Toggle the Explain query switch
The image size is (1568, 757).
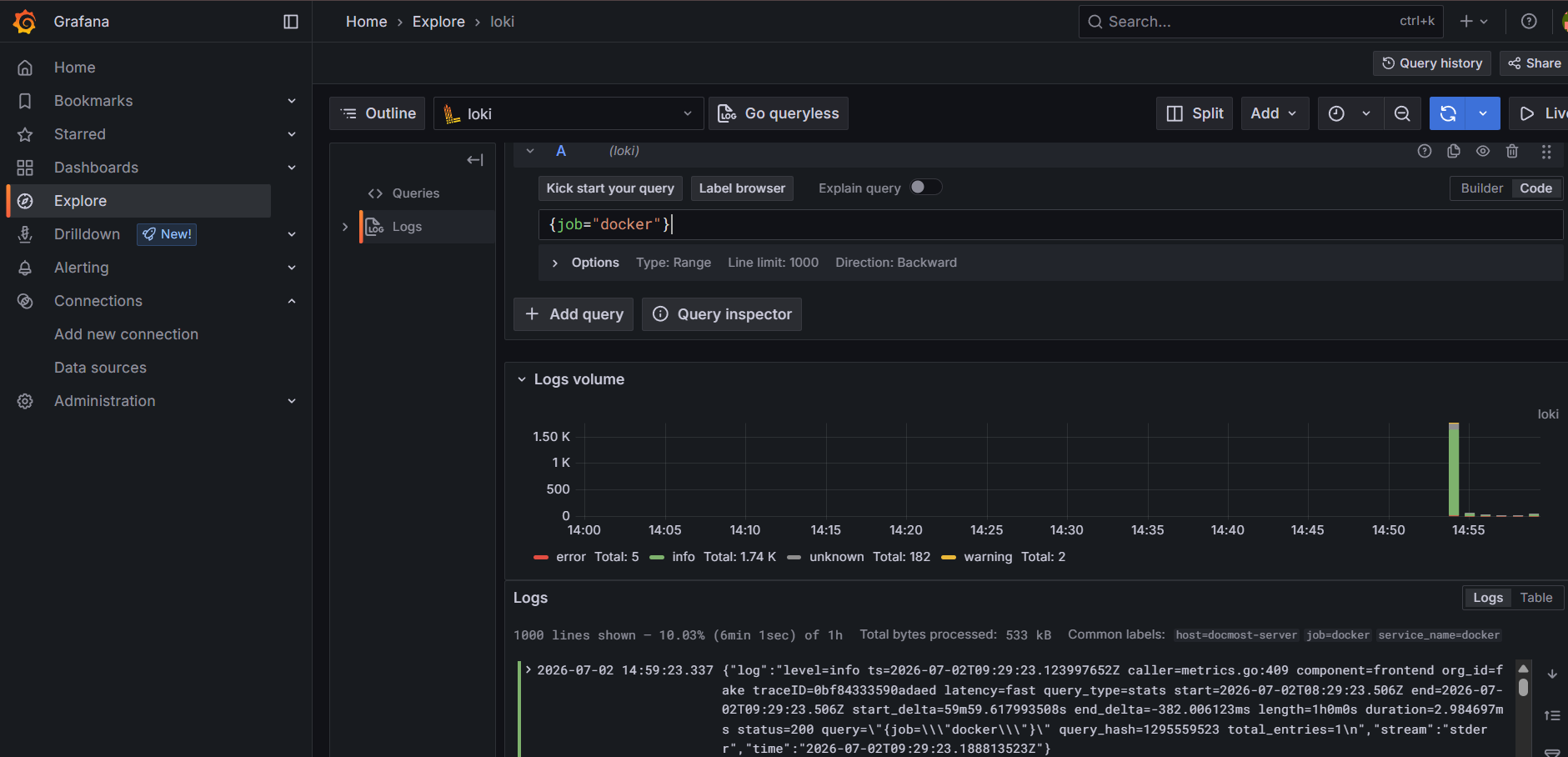point(925,188)
